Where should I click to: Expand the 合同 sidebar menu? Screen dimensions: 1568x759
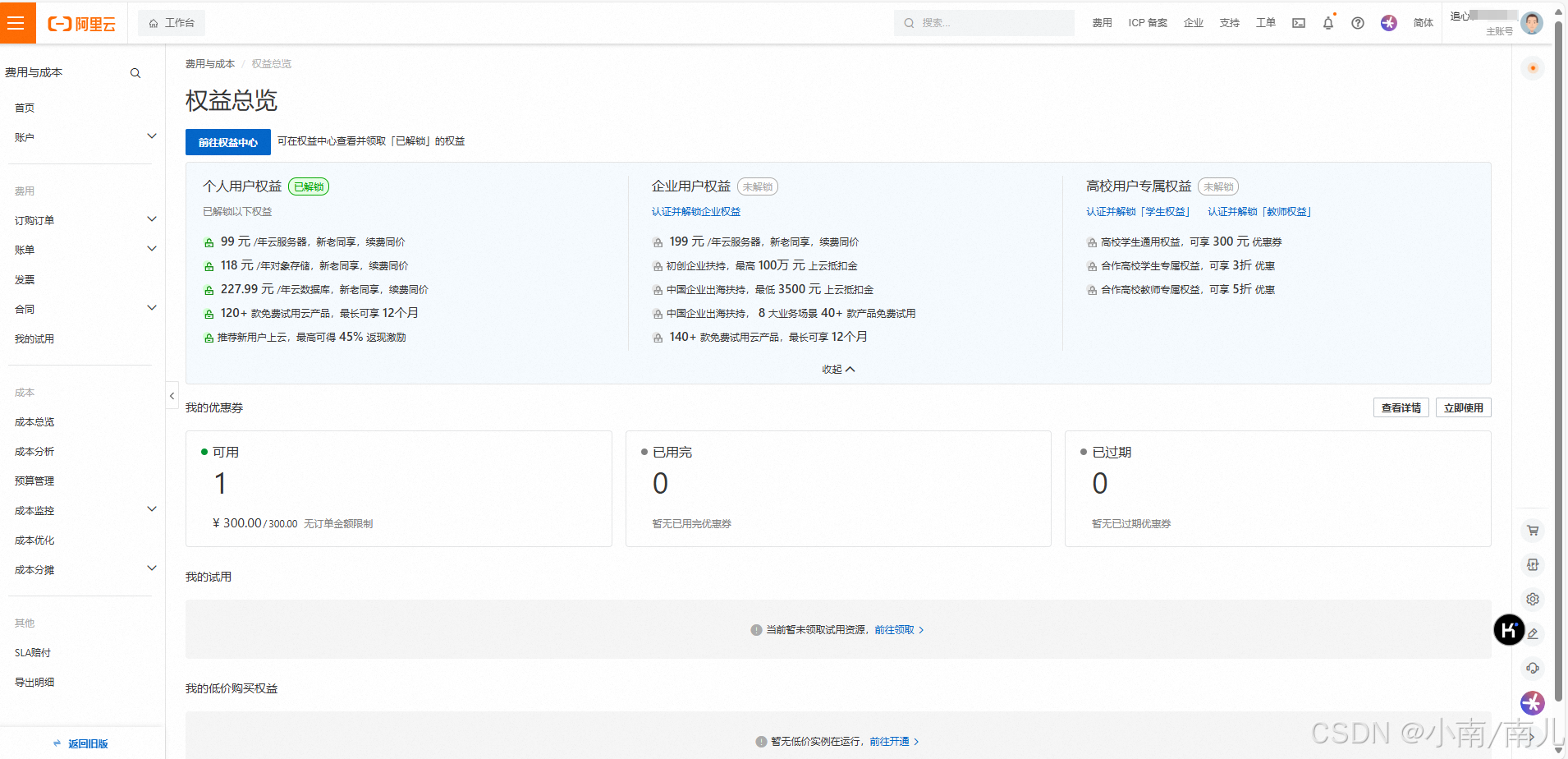152,308
